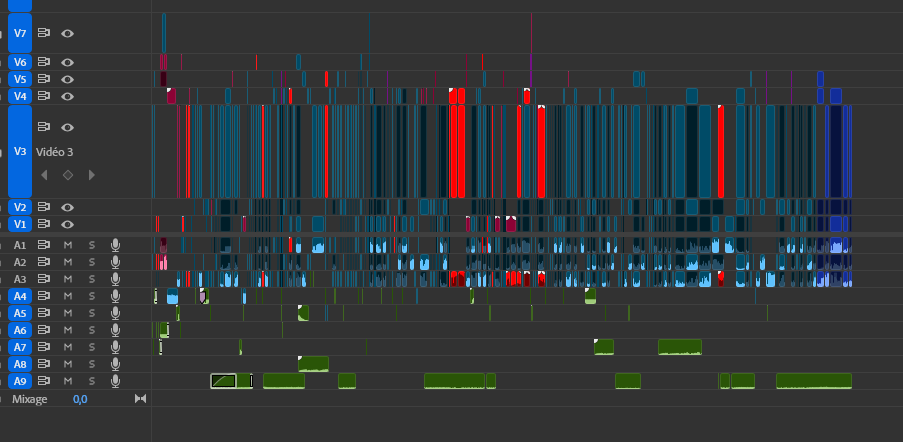
Task: Toggle sync lock on audio track A2
Action: pos(44,262)
